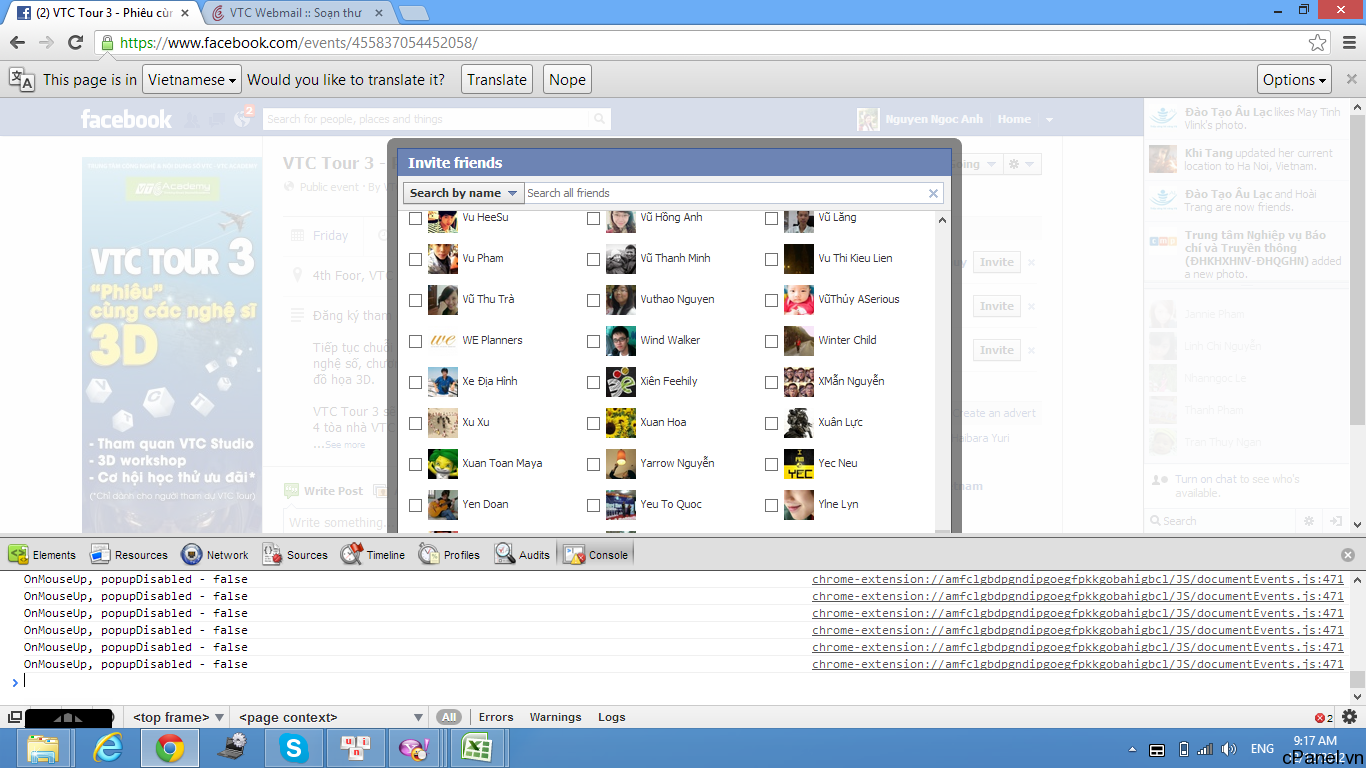Click Vu Thi Kieu Lien profile thumbnail
Screen dimensions: 1366x768
point(799,259)
